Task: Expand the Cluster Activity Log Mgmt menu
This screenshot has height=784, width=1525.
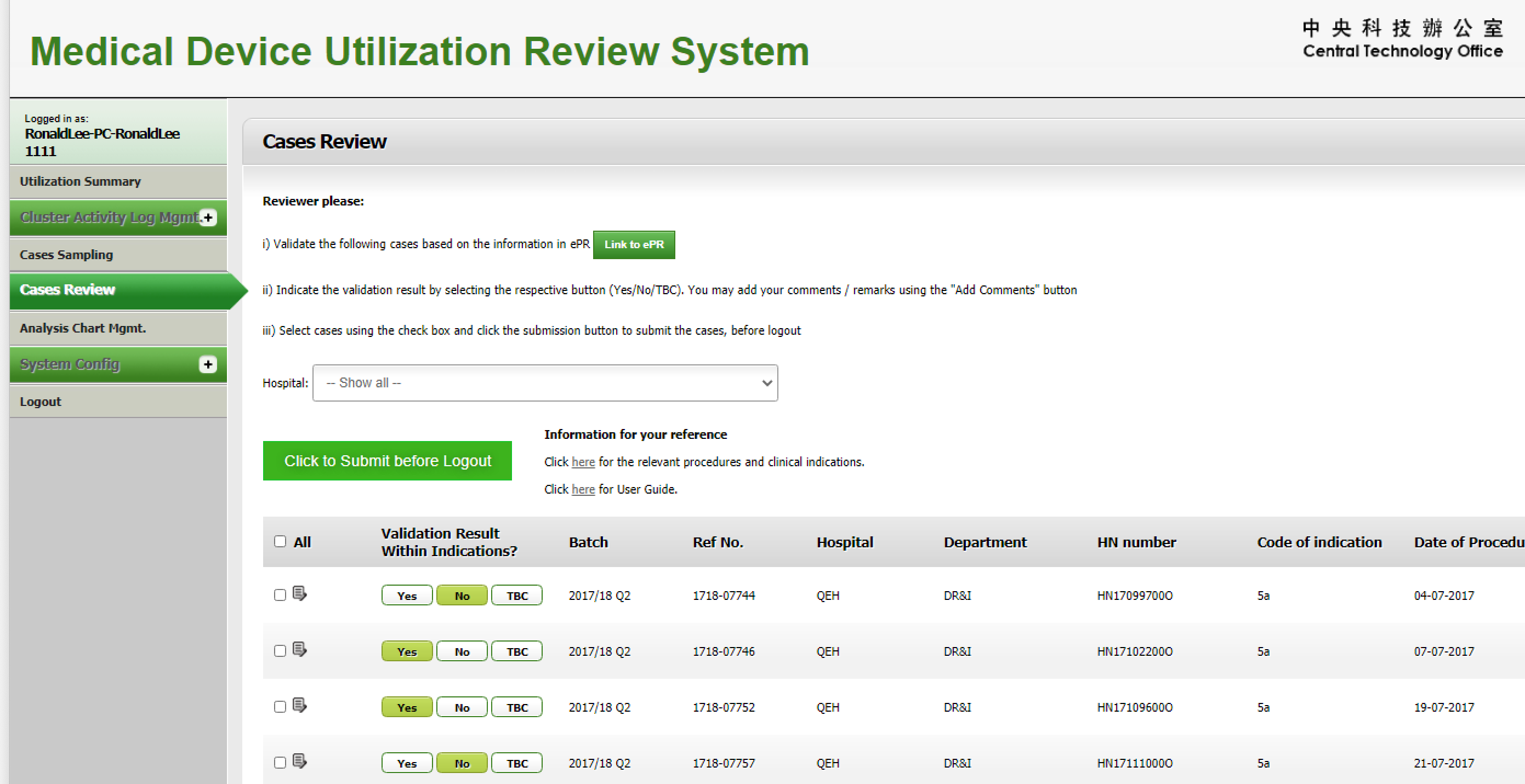Action: click(x=210, y=218)
